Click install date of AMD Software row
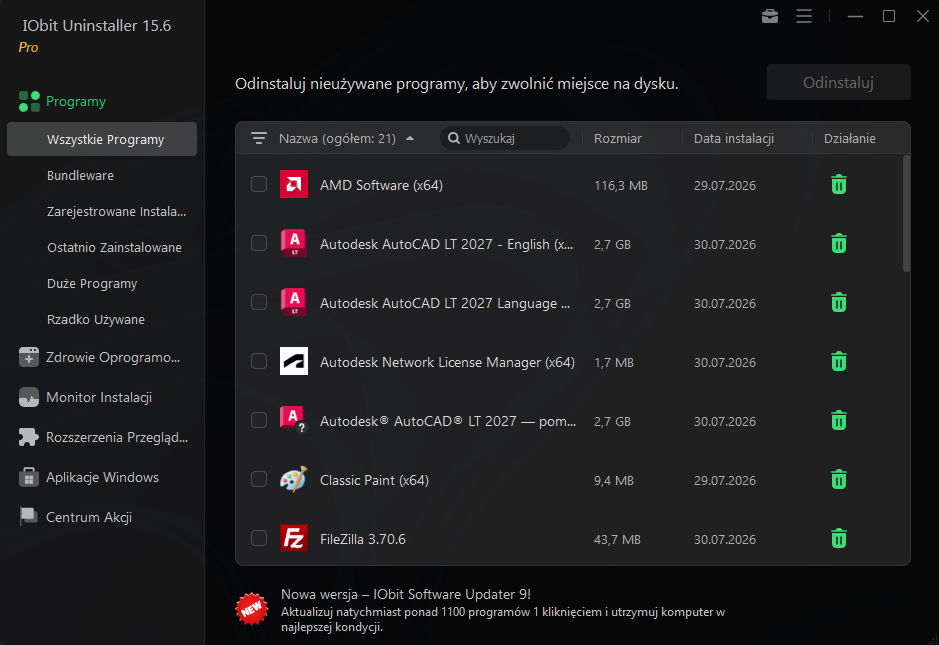The width and height of the screenshot is (939, 645). click(725, 186)
